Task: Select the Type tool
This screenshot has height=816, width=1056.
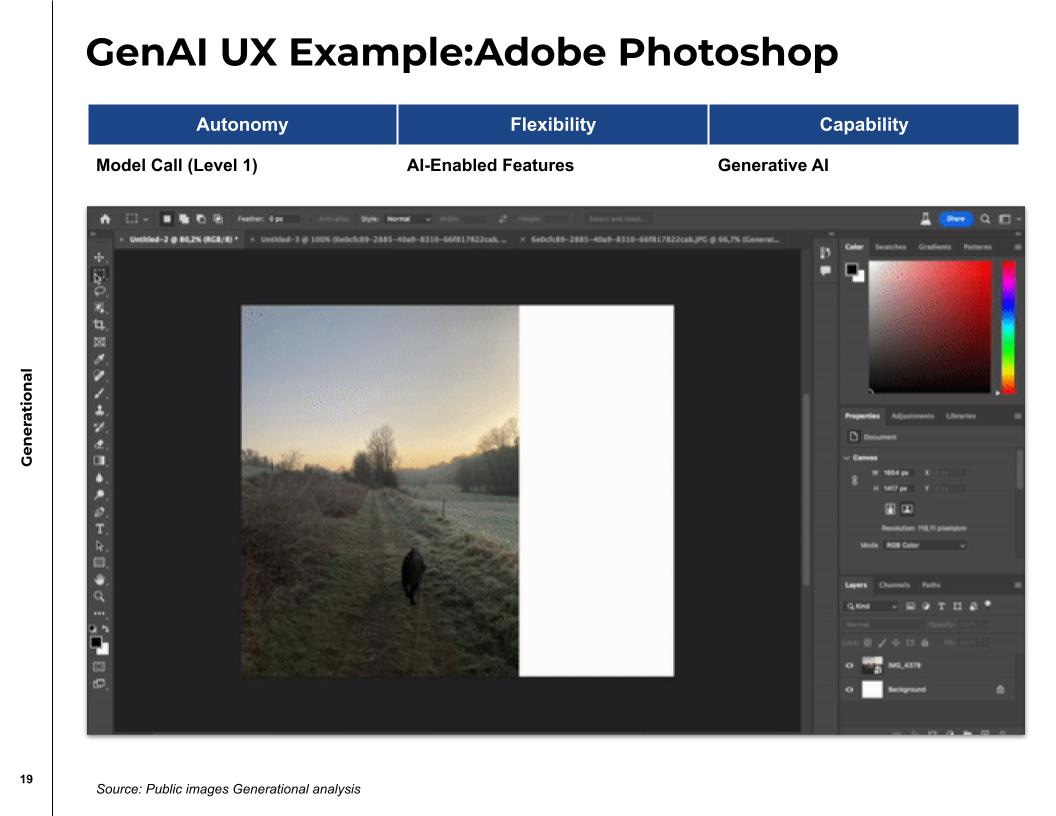Action: pos(99,529)
